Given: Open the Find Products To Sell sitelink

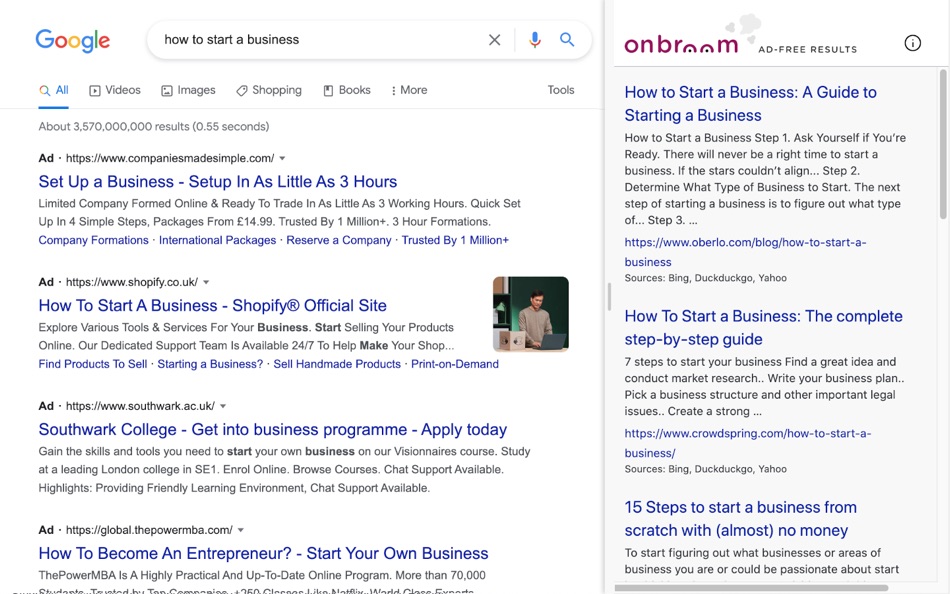Looking at the screenshot, I should click(x=93, y=364).
